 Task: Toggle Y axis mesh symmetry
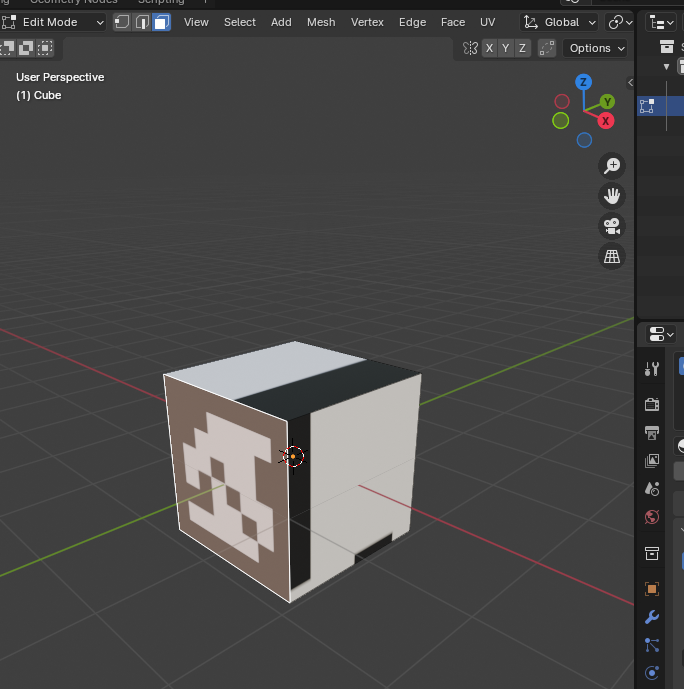click(506, 48)
